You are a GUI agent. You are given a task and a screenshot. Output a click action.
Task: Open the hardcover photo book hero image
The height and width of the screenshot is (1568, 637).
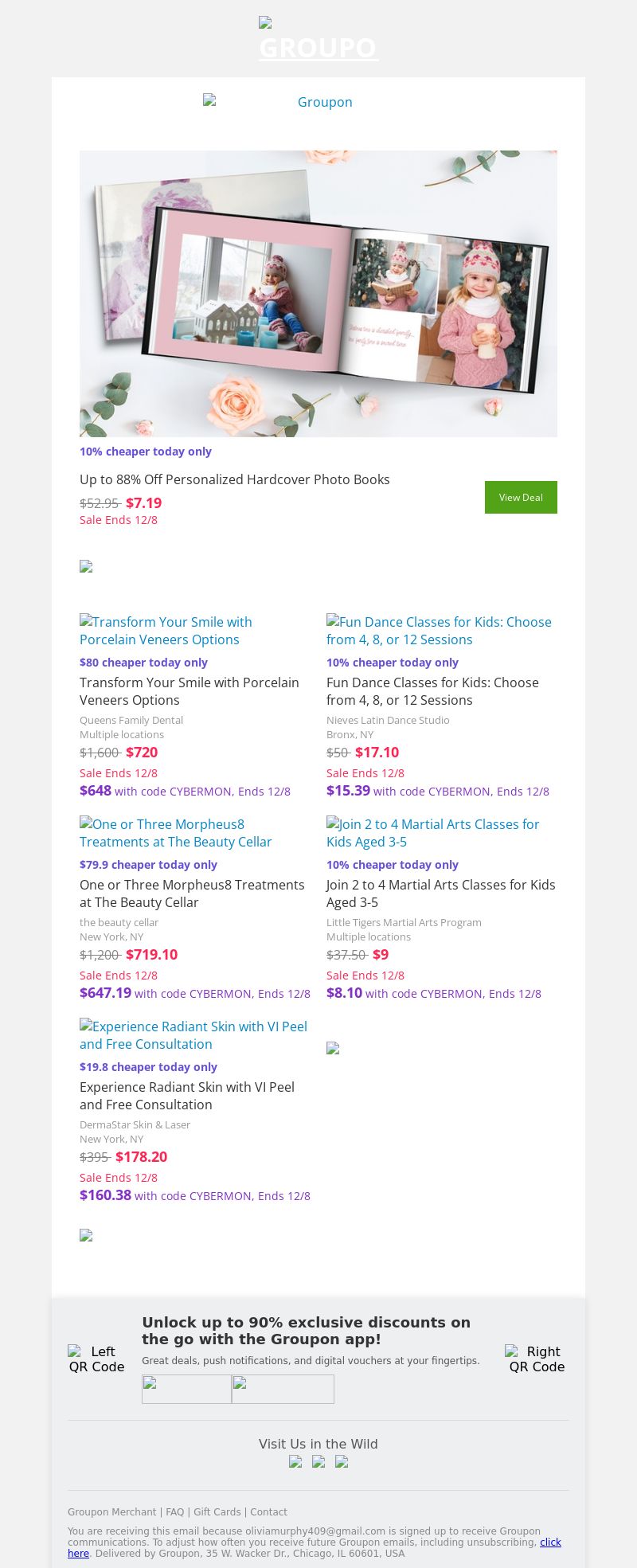(318, 293)
